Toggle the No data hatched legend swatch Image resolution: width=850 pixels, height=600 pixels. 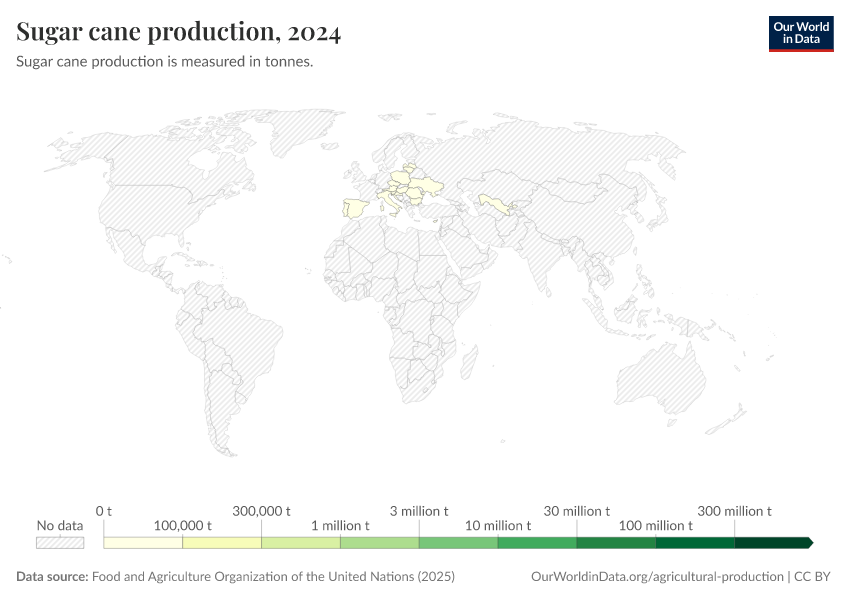[x=61, y=541]
